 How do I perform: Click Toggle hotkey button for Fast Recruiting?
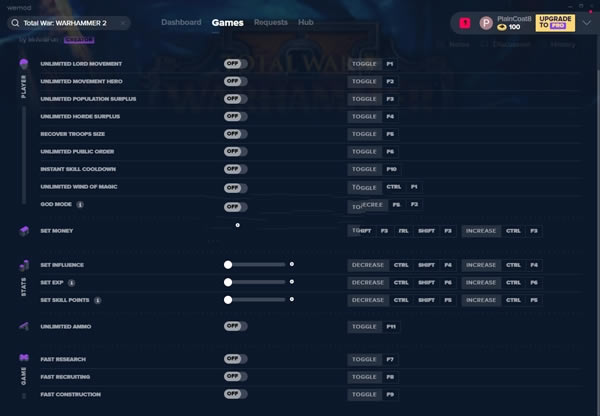tap(364, 377)
